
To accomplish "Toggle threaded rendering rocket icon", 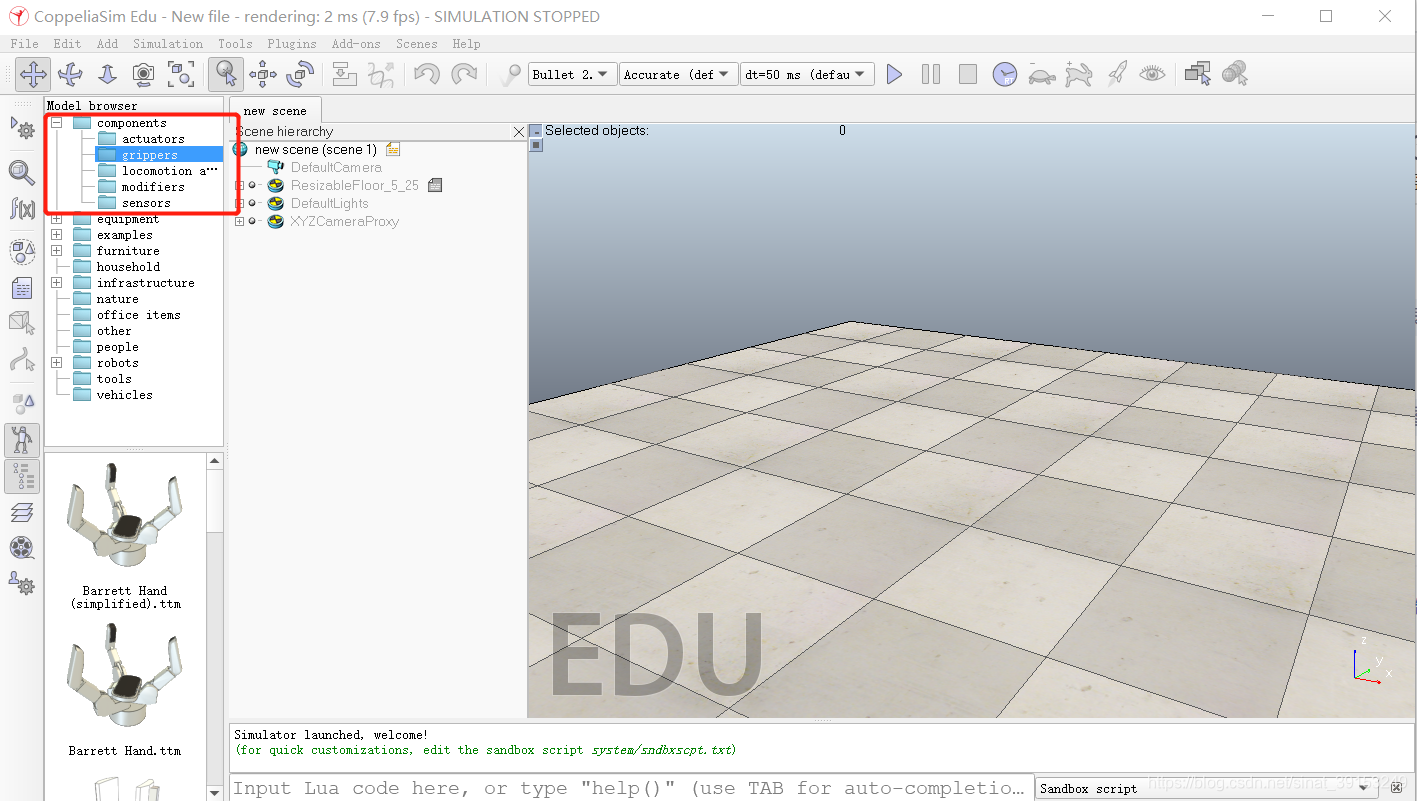I will tap(1116, 74).
